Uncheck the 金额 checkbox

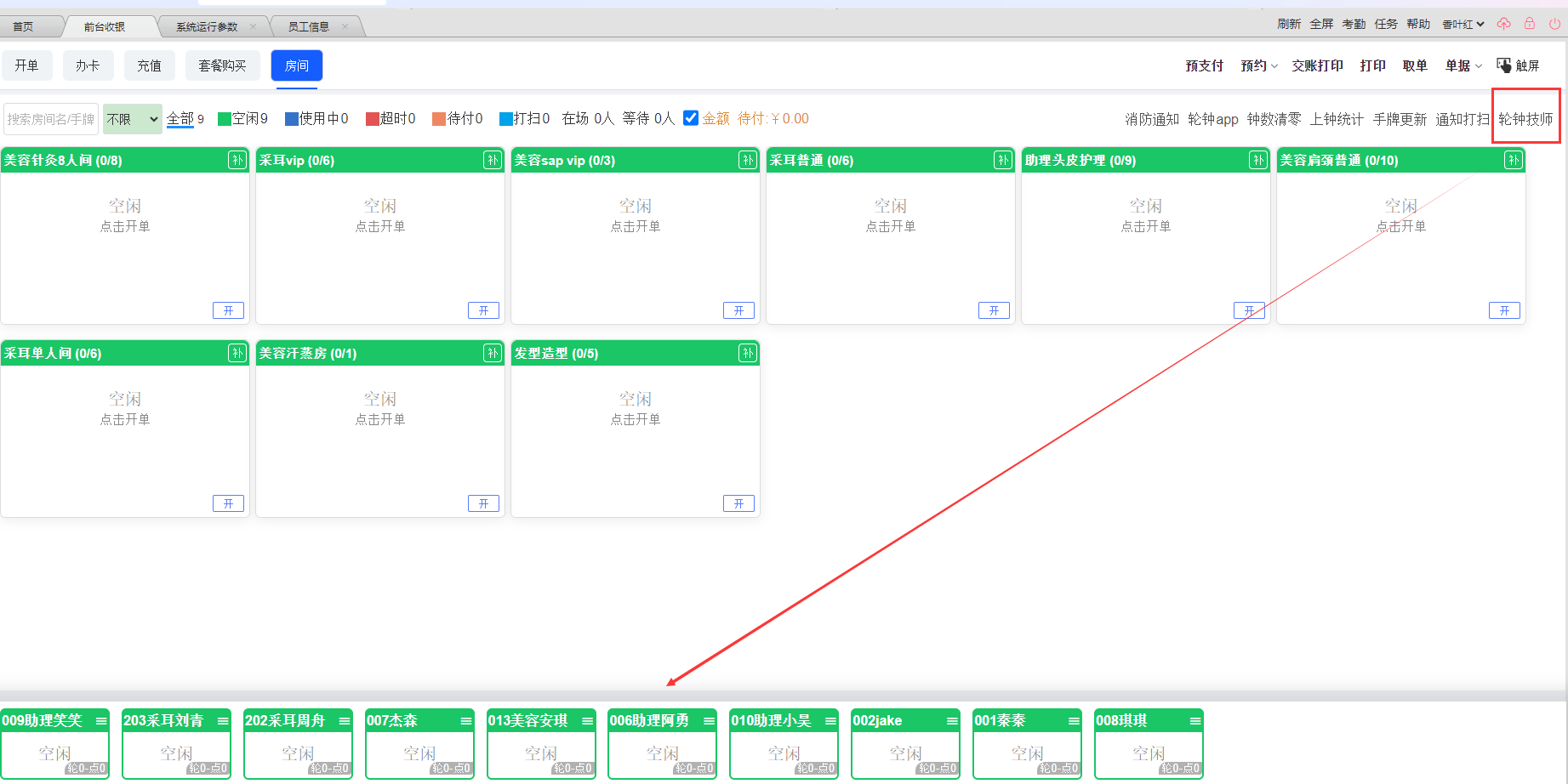click(691, 118)
